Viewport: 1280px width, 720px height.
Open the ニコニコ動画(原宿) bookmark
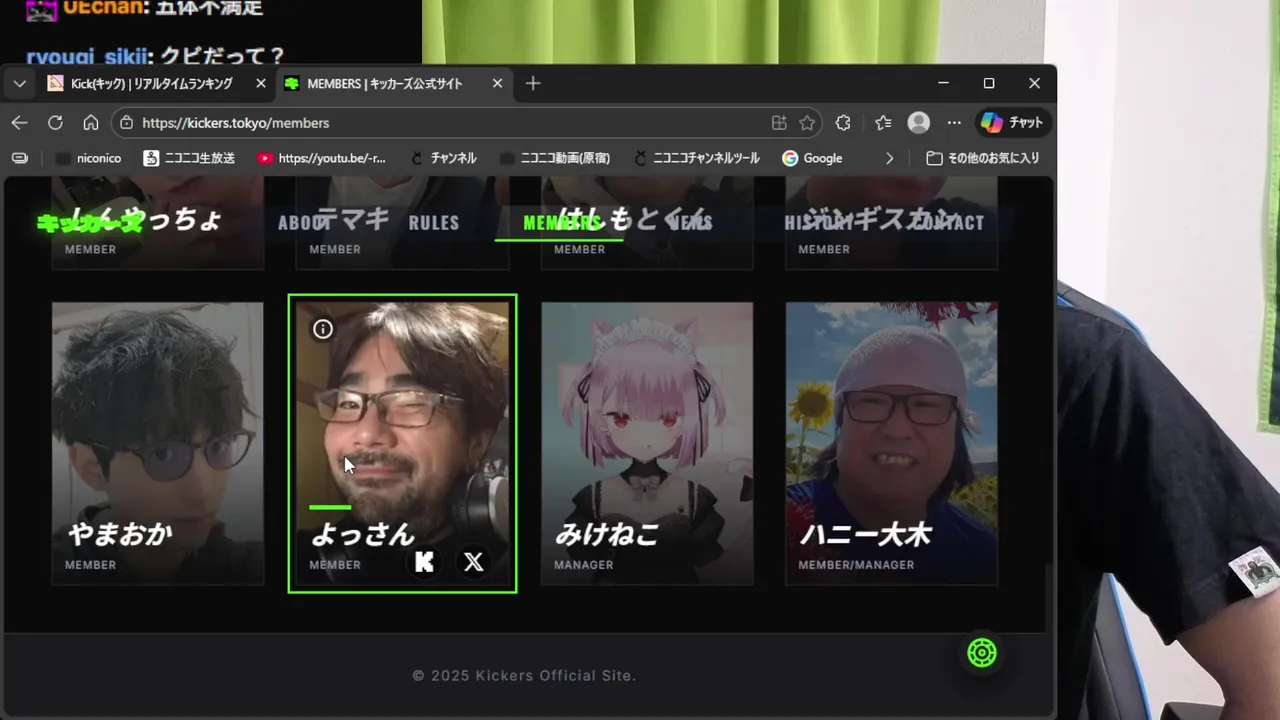click(x=554, y=158)
